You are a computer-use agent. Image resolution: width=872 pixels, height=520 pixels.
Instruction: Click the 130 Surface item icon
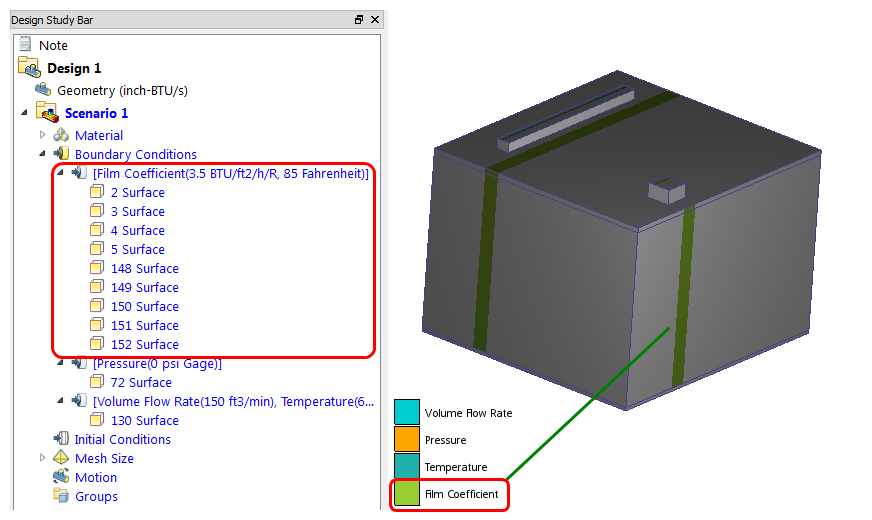[97, 420]
